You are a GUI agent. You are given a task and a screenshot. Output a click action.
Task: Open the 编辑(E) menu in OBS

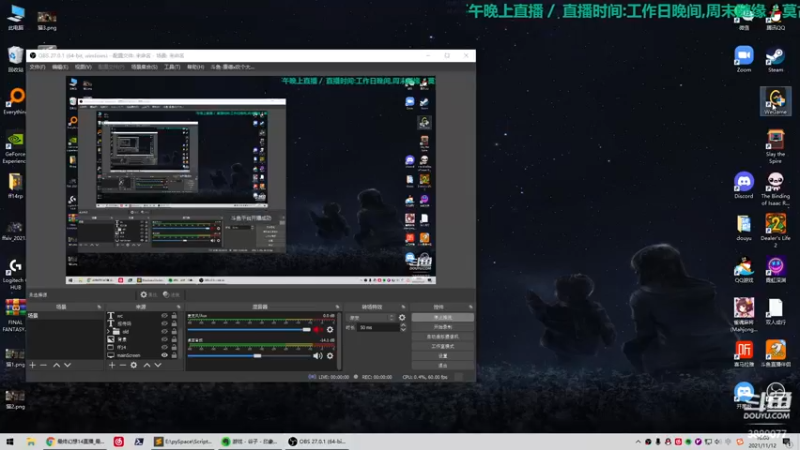60,67
